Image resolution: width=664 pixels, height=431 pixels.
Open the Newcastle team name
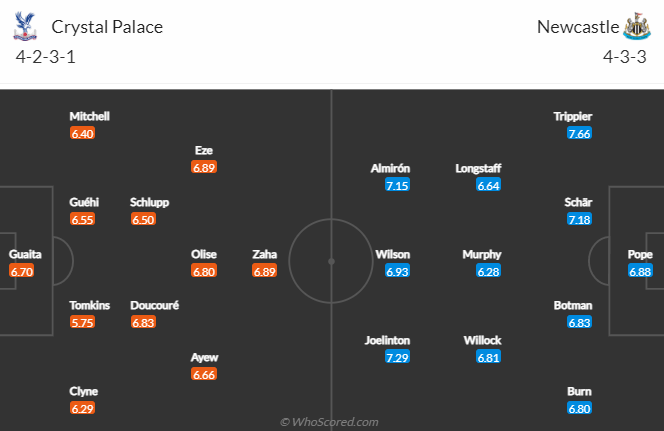(578, 27)
